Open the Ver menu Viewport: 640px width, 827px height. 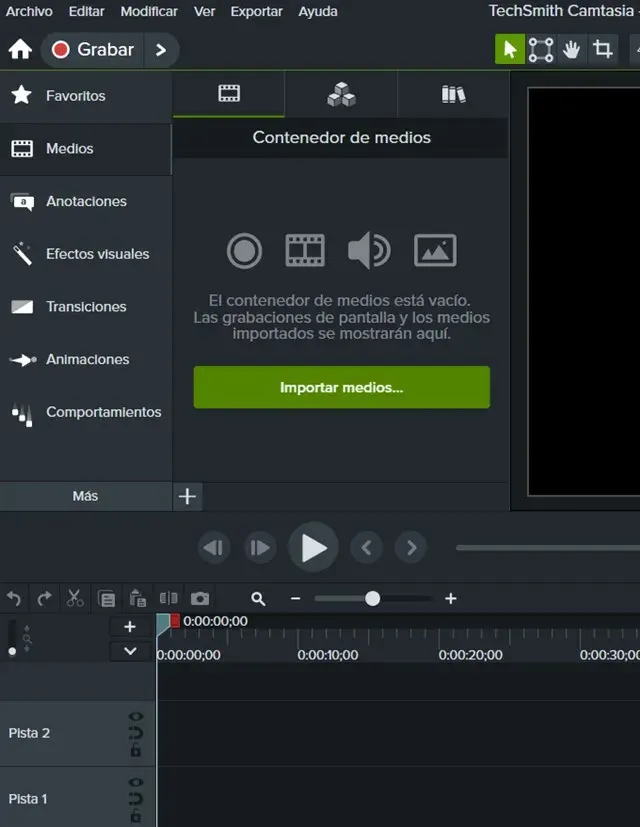204,11
